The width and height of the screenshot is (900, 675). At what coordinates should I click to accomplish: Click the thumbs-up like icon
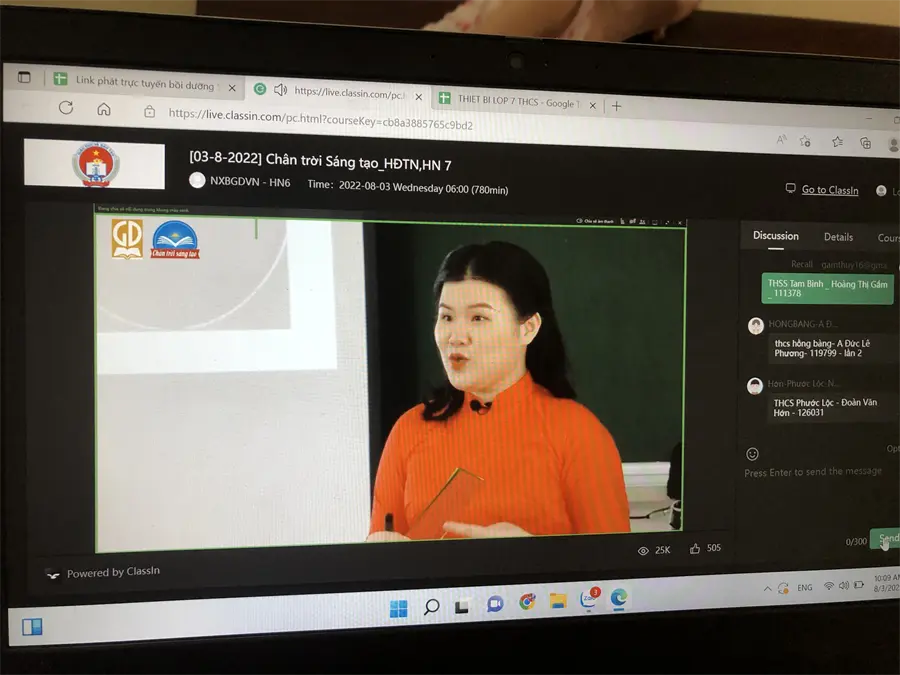695,548
